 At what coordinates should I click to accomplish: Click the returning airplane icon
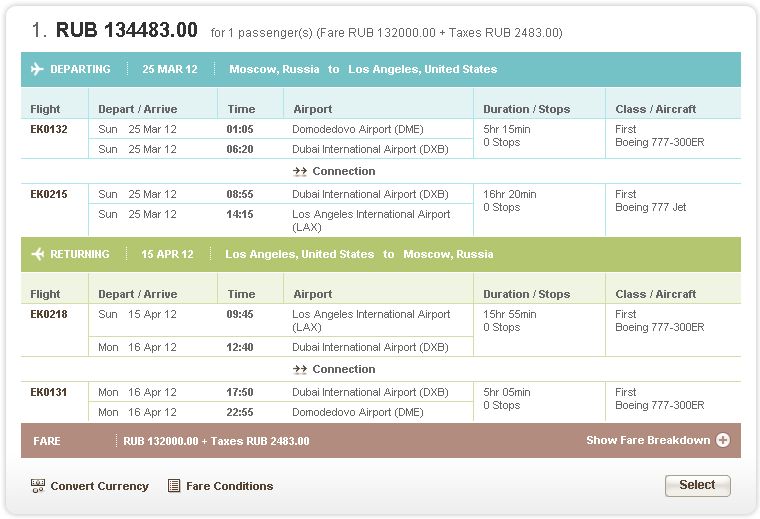click(39, 254)
